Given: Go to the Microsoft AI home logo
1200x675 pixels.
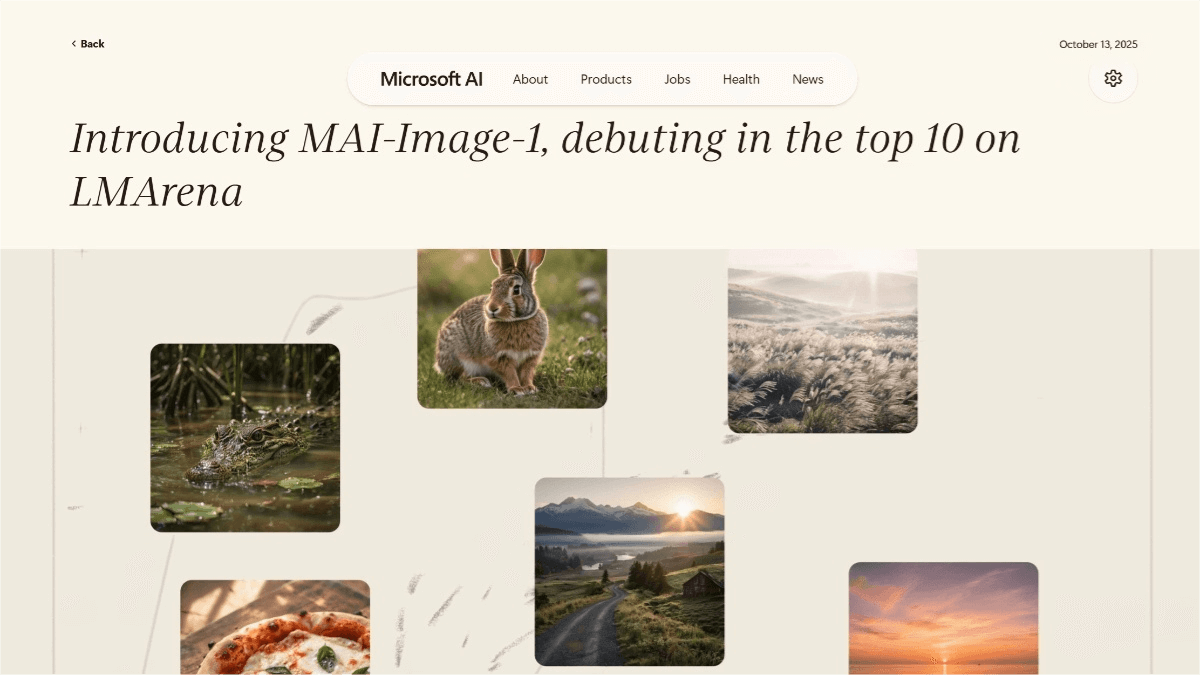Looking at the screenshot, I should tap(431, 79).
